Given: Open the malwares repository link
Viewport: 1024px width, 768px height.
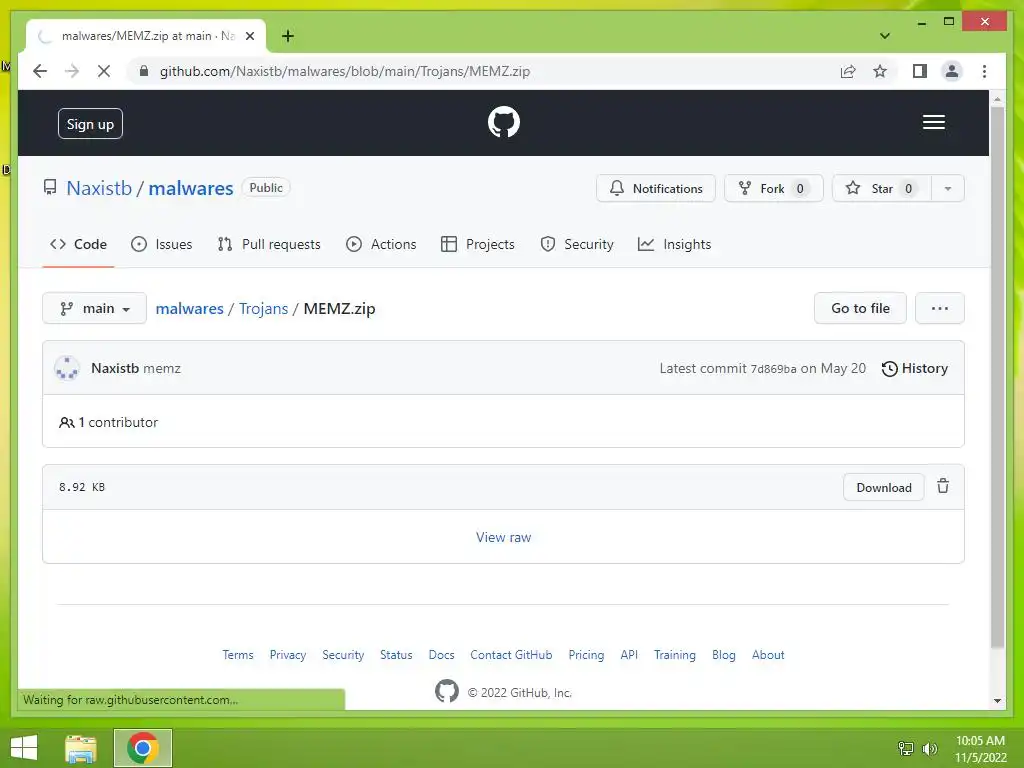Looking at the screenshot, I should pos(191,188).
